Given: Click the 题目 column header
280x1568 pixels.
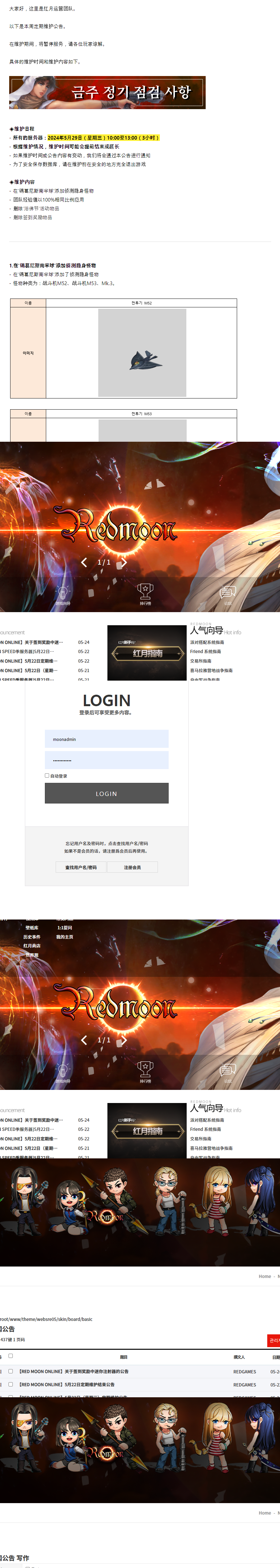Looking at the screenshot, I should click(x=123, y=1357).
